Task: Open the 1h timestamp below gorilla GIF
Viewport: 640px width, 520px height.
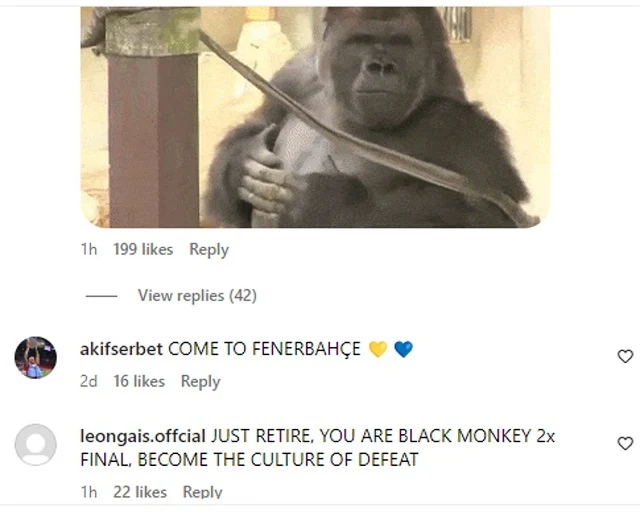Action: click(89, 249)
